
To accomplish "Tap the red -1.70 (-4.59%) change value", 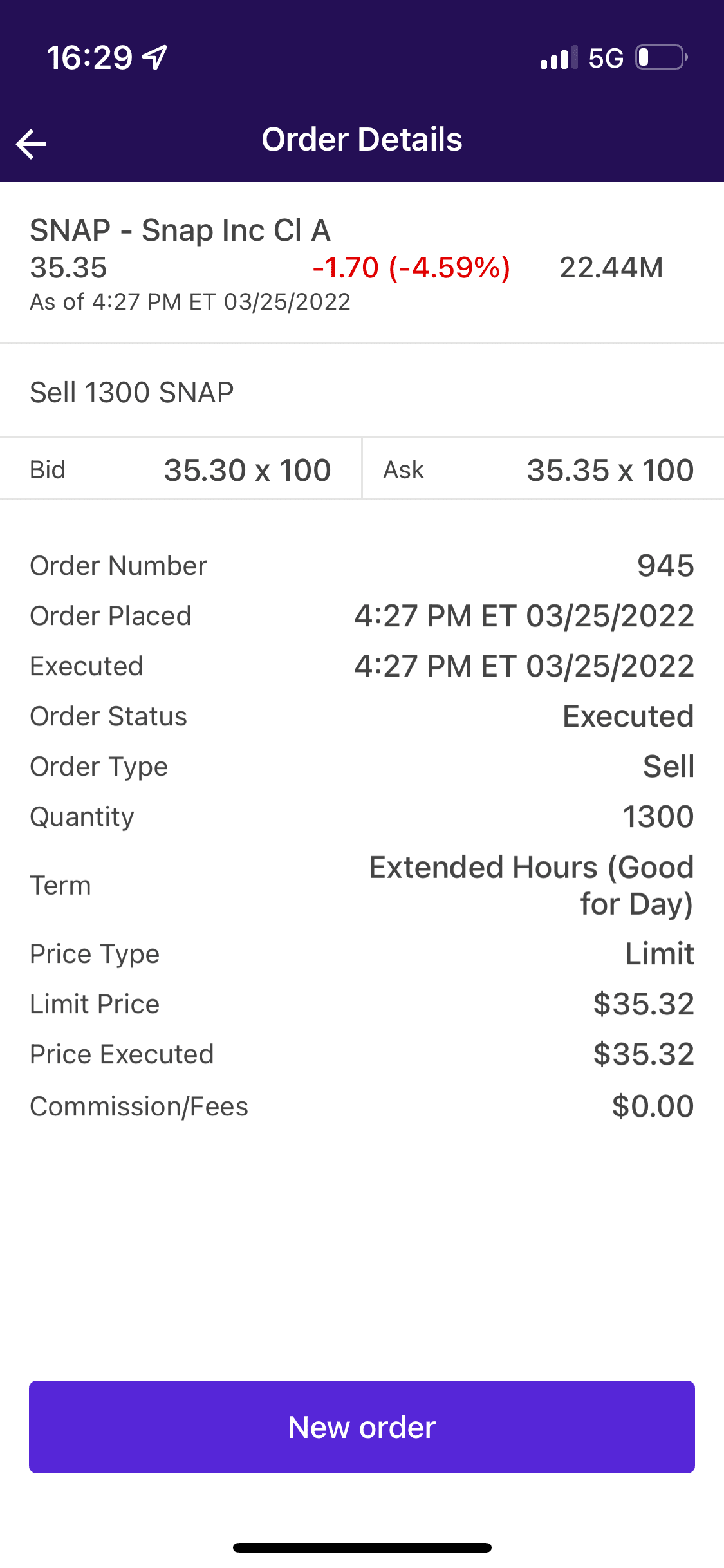I will pos(411,268).
